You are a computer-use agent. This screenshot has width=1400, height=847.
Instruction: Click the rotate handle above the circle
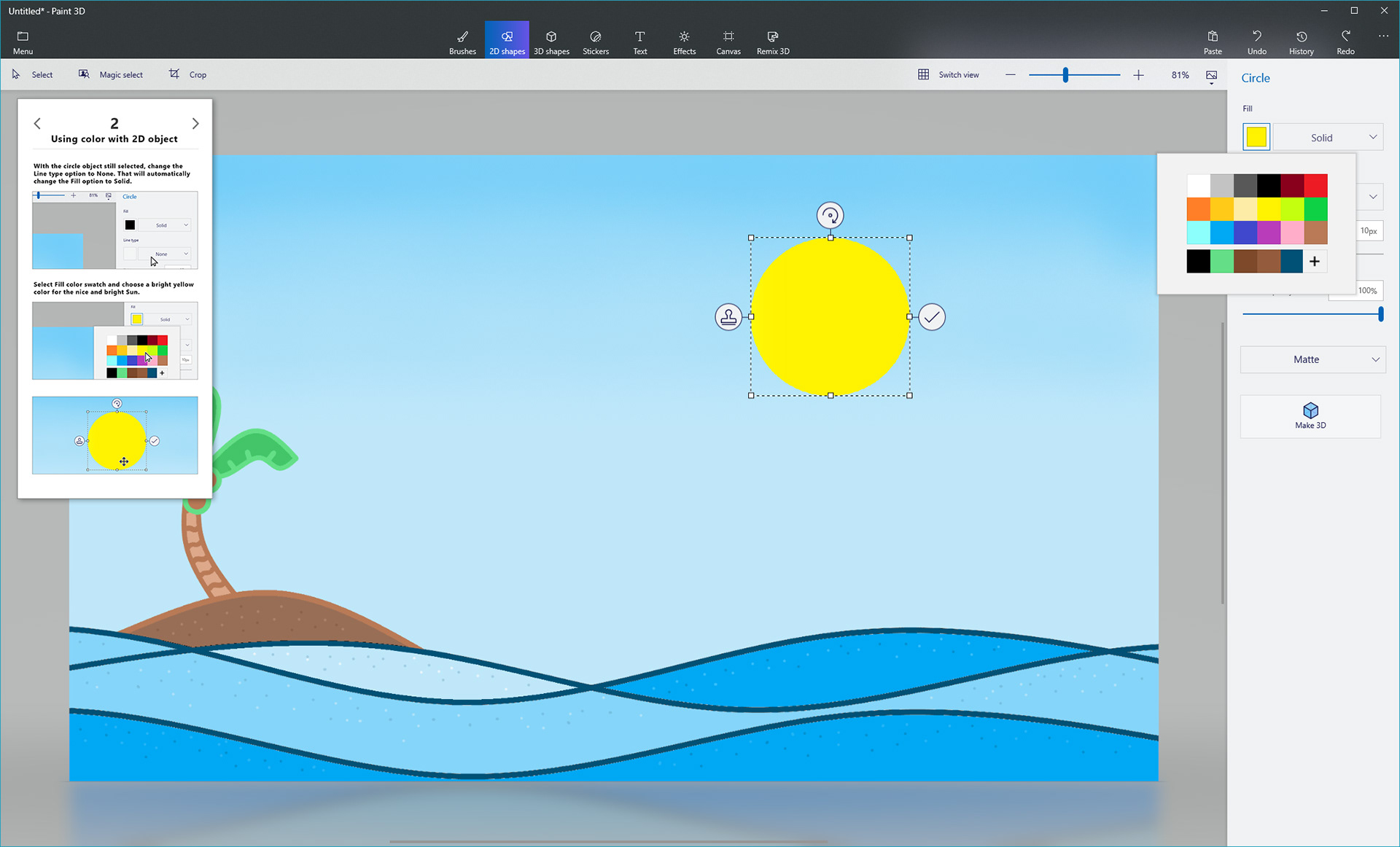click(830, 216)
